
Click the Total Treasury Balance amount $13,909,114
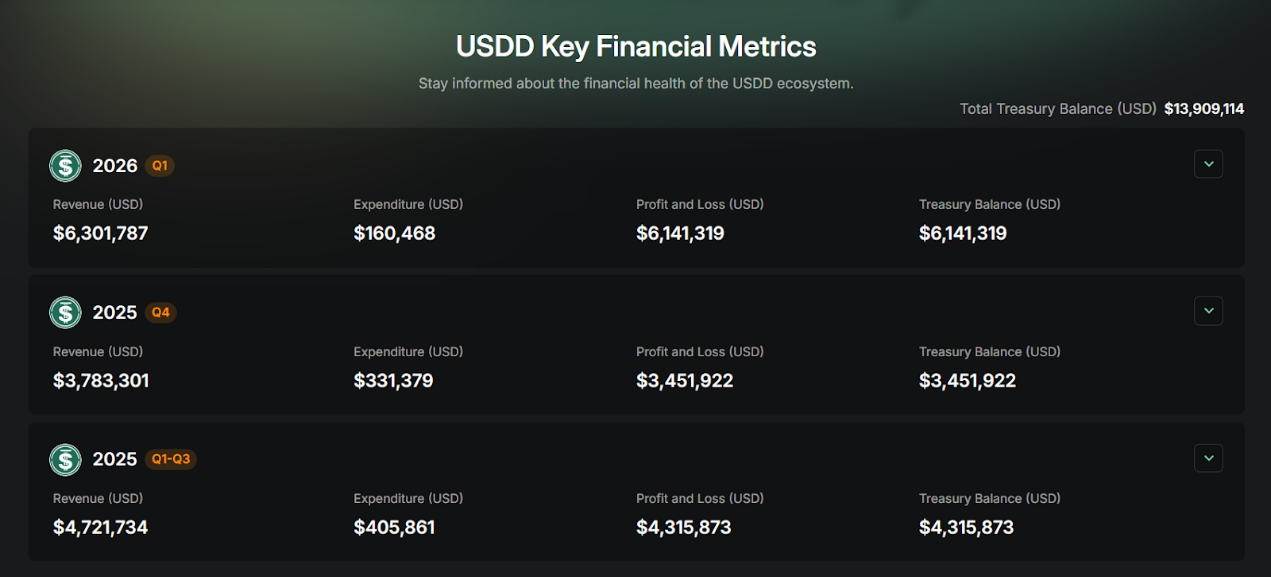tap(1204, 109)
